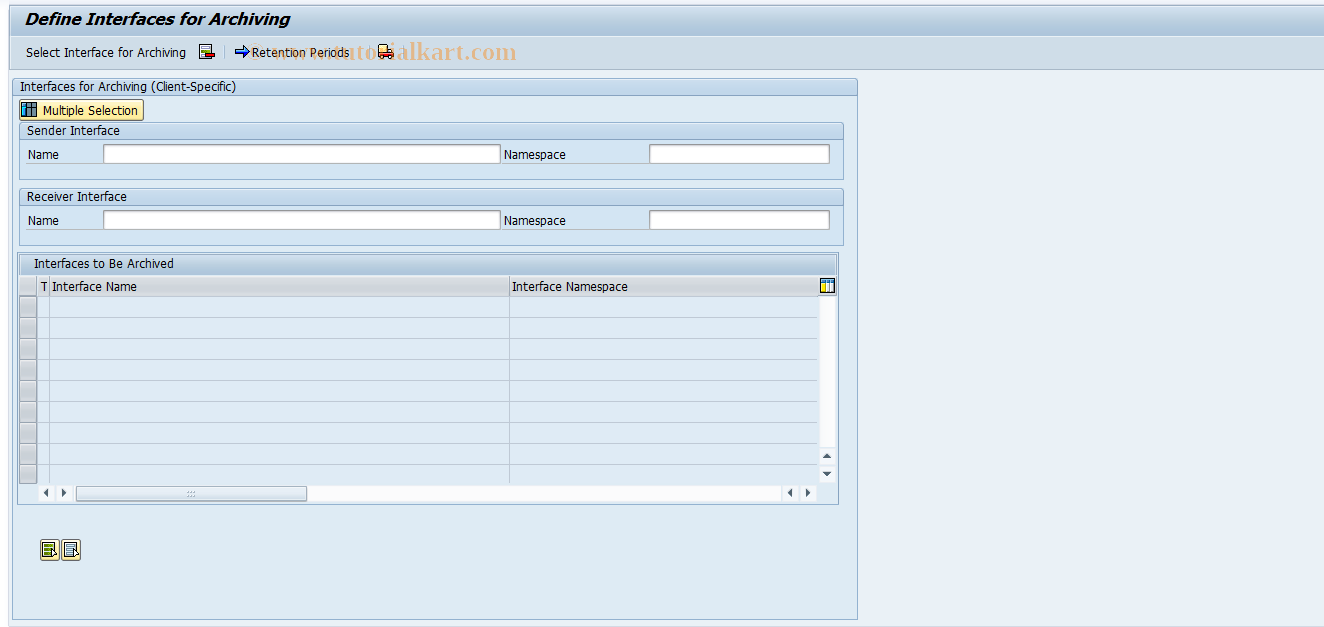Click the Sender Interface group title

[73, 131]
